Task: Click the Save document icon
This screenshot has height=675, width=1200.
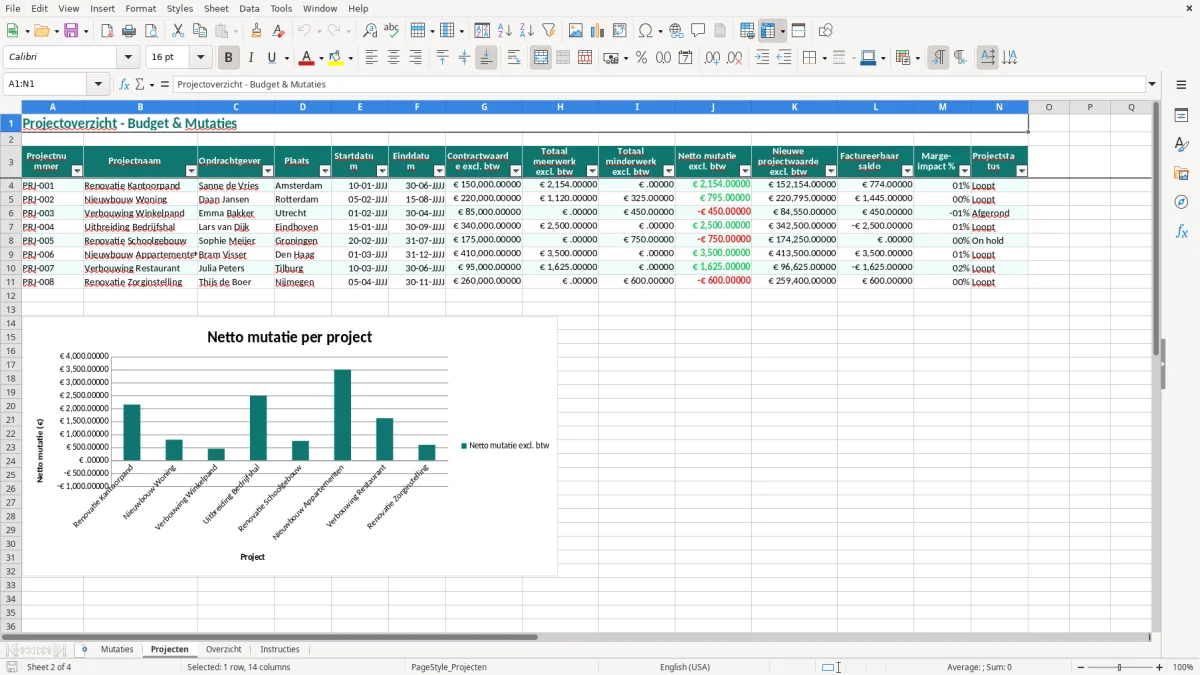Action: coord(71,31)
